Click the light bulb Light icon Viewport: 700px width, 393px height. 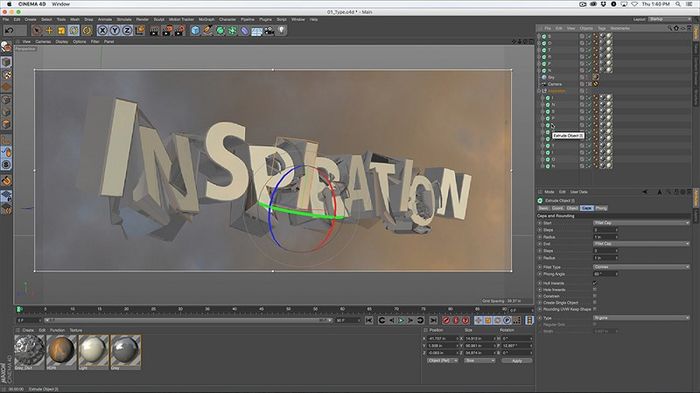(282, 30)
